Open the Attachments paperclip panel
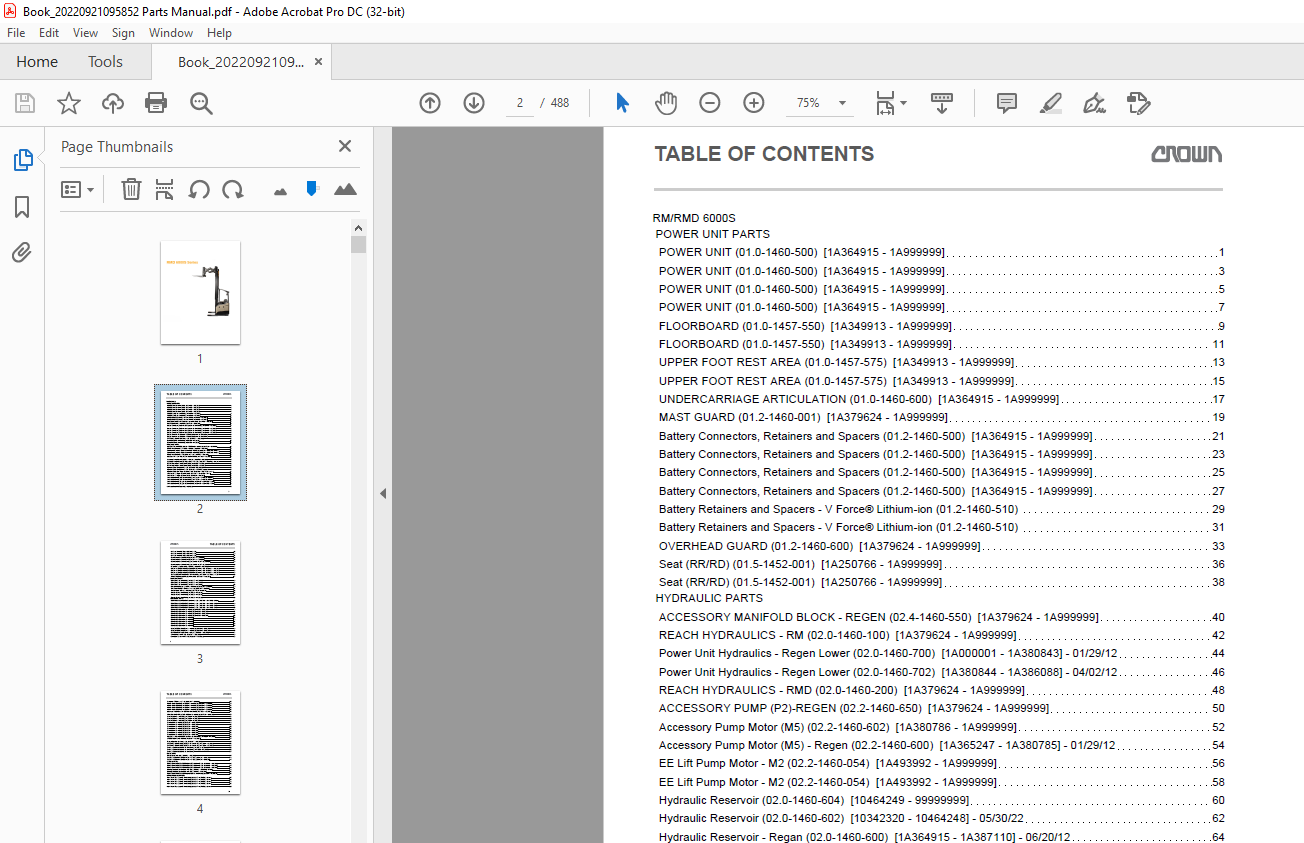Image resolution: width=1304 pixels, height=843 pixels. [22, 252]
